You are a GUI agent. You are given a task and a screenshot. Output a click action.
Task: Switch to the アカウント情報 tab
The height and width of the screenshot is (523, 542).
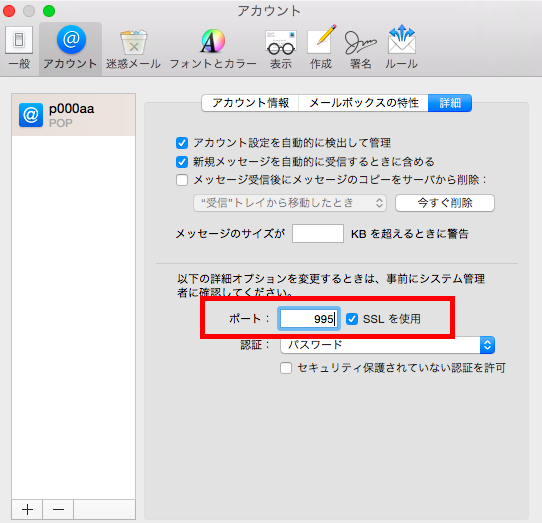[x=250, y=103]
